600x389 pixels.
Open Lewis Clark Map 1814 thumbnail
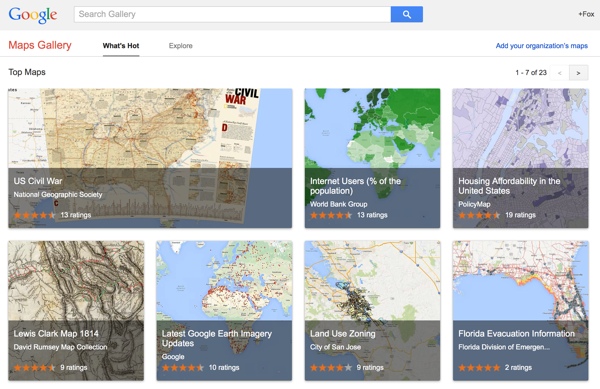point(76,311)
